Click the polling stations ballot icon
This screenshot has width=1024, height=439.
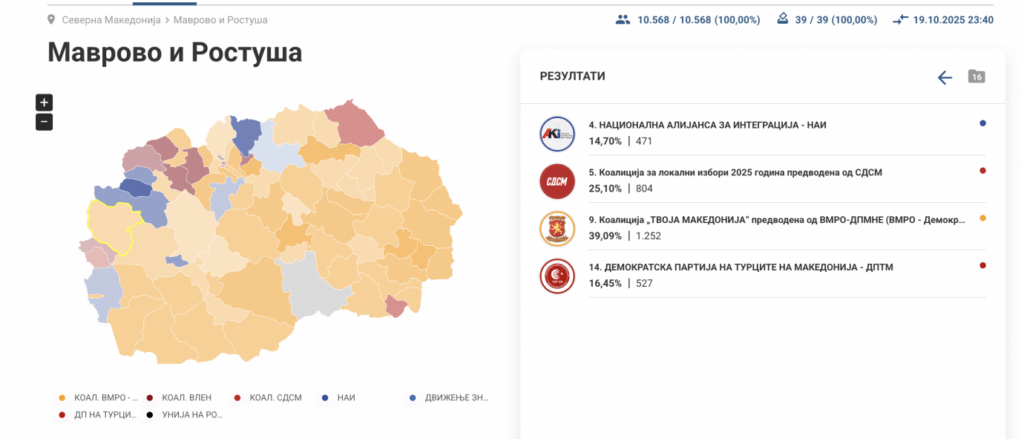pos(782,19)
